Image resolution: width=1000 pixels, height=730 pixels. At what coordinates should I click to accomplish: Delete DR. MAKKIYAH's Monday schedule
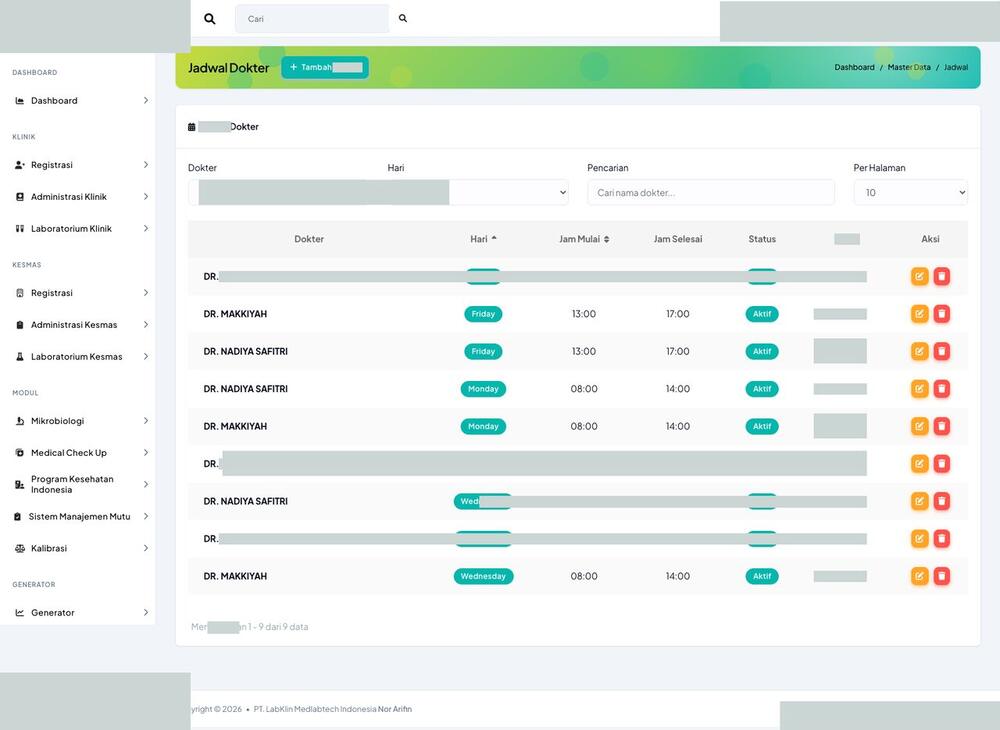[x=941, y=426]
